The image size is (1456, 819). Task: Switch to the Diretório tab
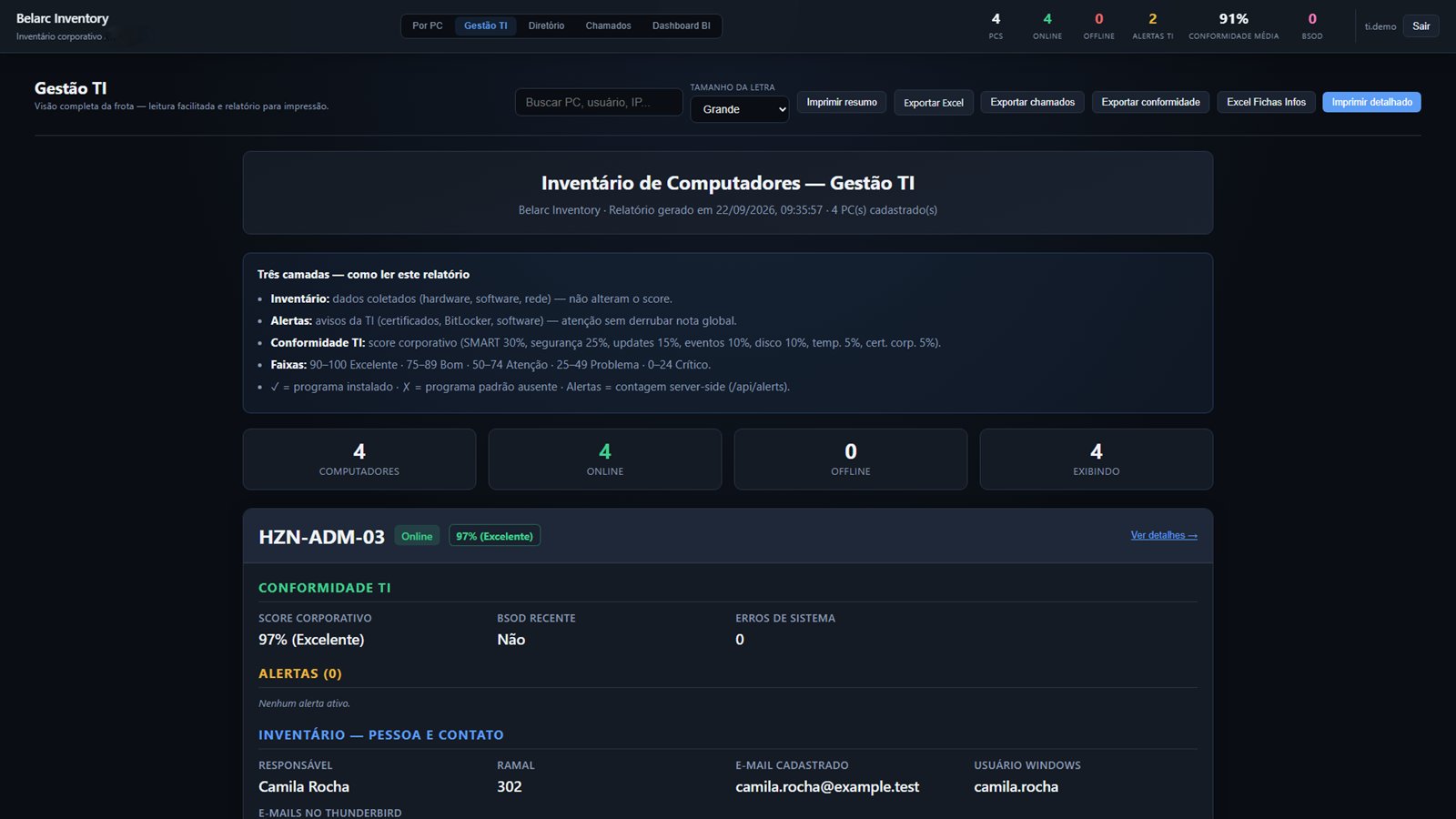(546, 25)
